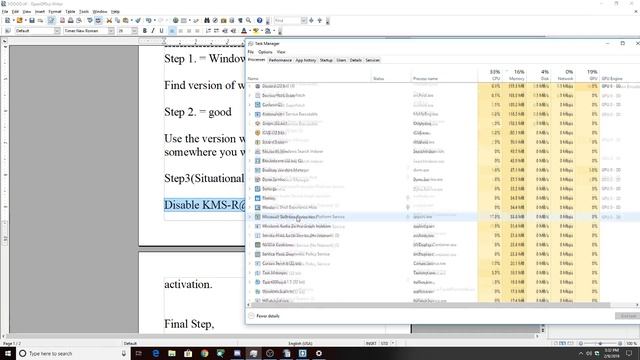640x360 pixels.
Task: Click the Find Next down arrow icon
Action: click(311, 20)
